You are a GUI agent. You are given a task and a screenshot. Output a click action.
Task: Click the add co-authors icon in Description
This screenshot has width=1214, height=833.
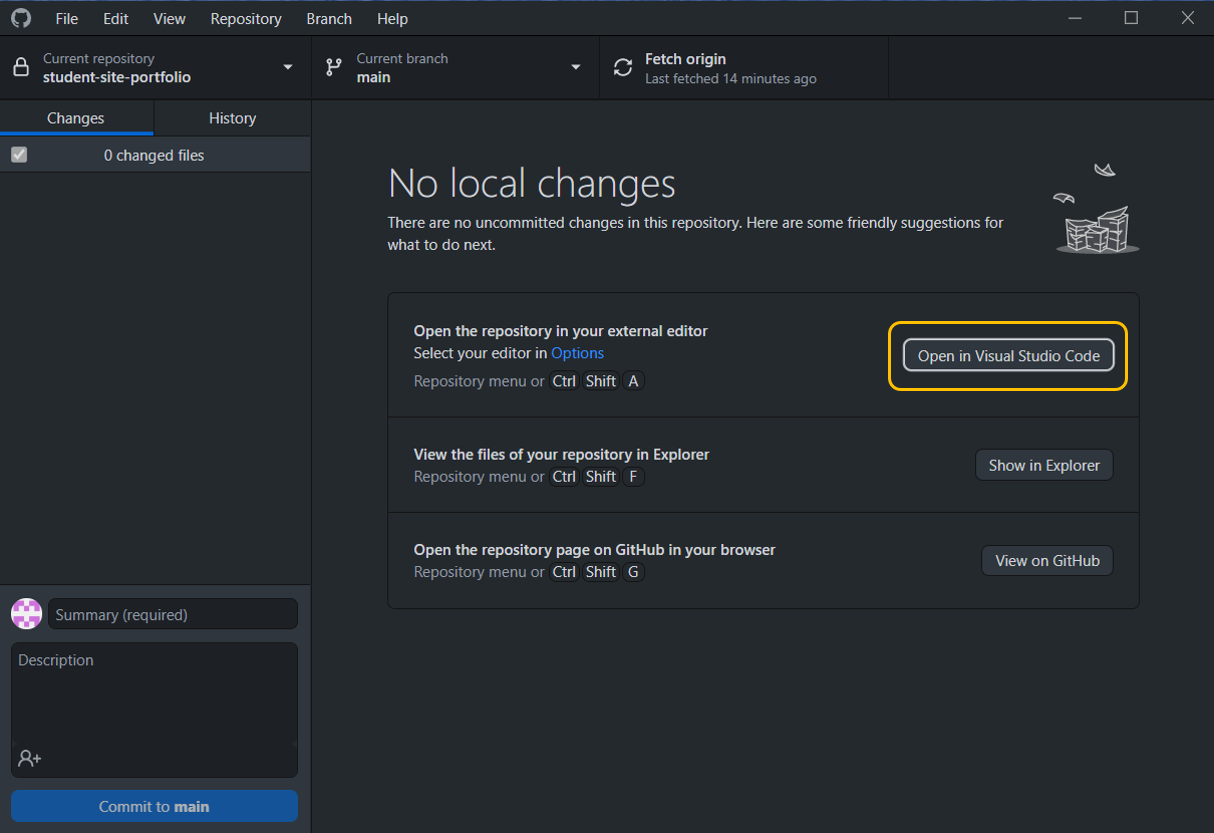click(x=30, y=759)
